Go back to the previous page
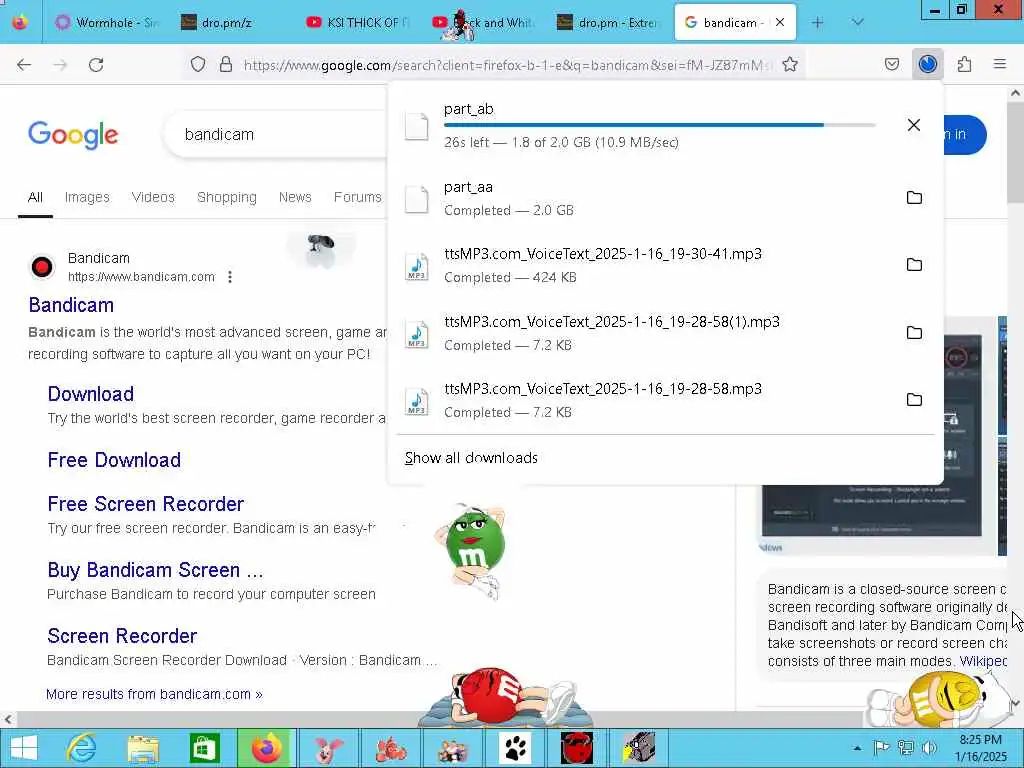 coord(24,65)
